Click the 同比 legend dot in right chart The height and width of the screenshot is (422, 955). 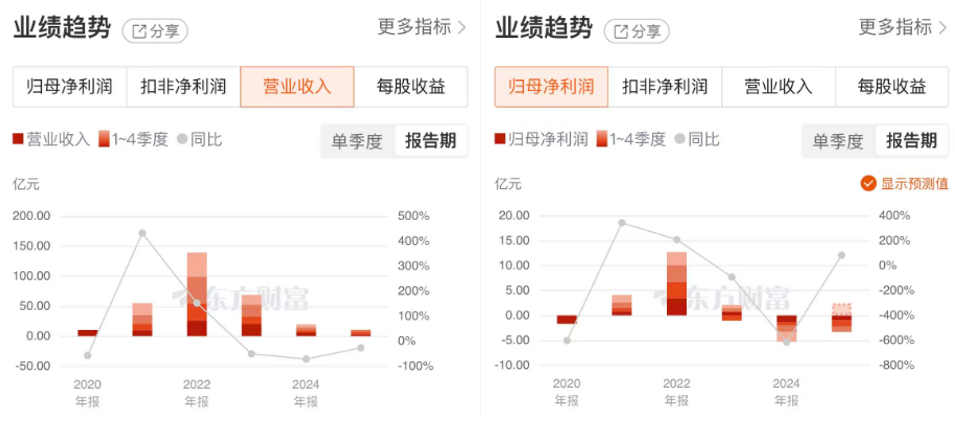click(680, 140)
